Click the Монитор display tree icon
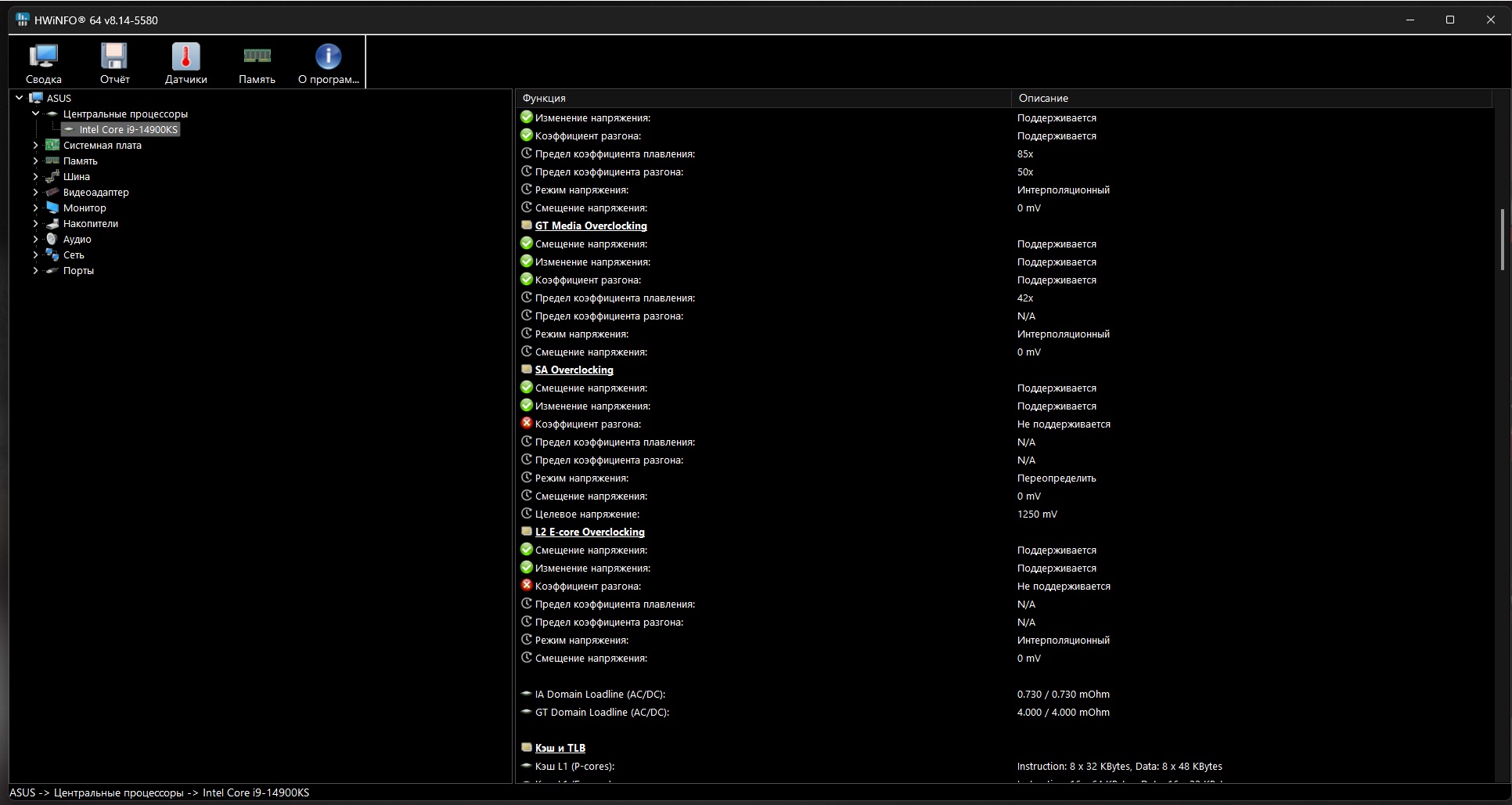 coord(52,208)
